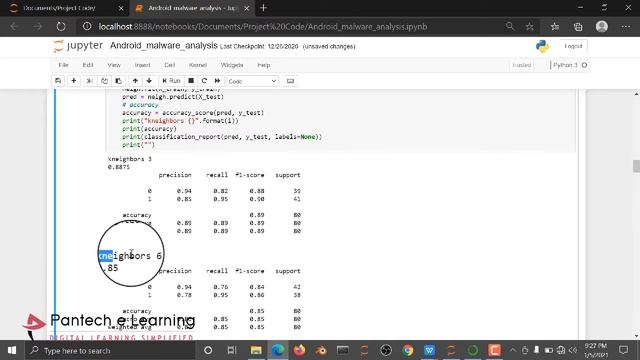Open Google Chrome from the taskbar
The image size is (640, 360).
tap(407, 350)
